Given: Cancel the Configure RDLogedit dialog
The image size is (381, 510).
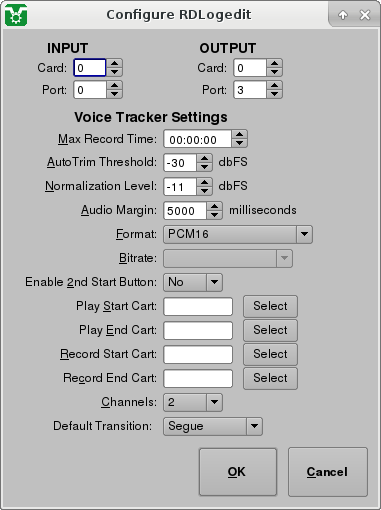Looking at the screenshot, I should click(x=328, y=472).
